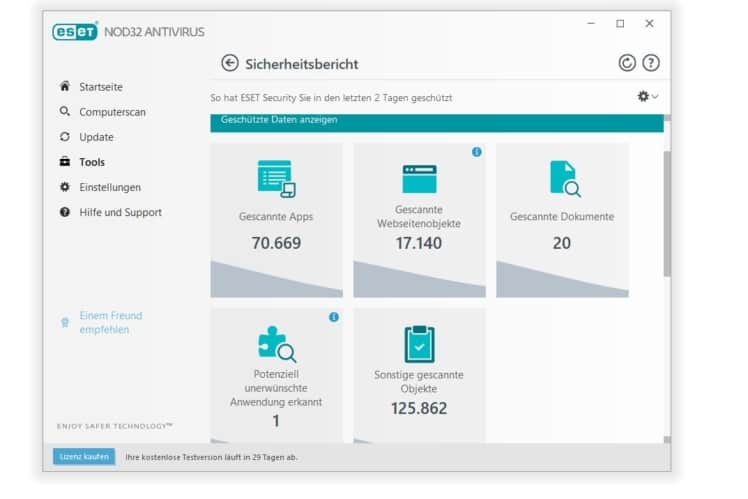The height and width of the screenshot is (499, 748).
Task: Click the Gescannte Apps label
Action: pyautogui.click(x=276, y=217)
